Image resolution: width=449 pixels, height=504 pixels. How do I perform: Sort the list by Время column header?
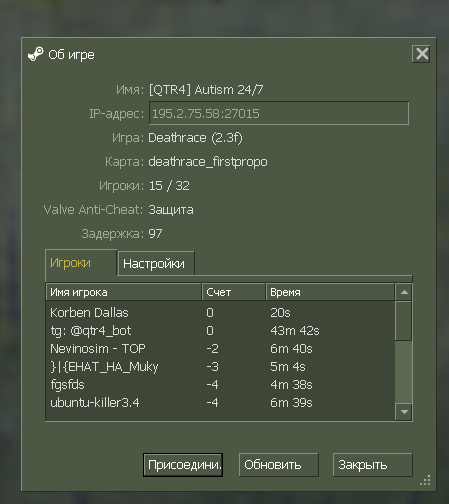click(330, 292)
